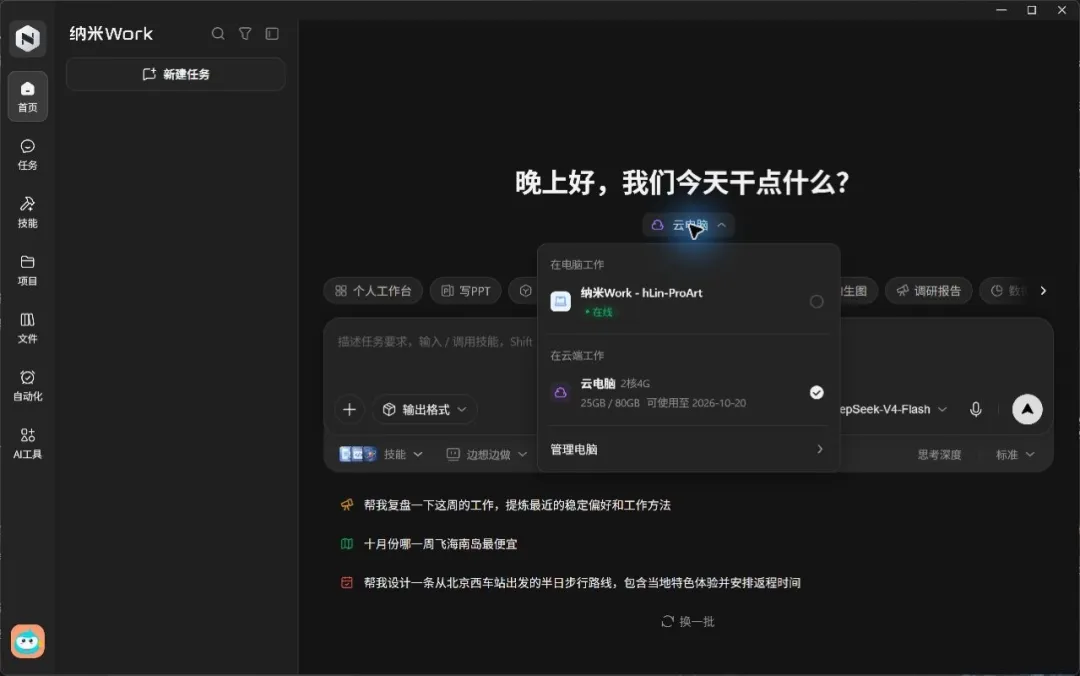Open the 边想边做 dropdown
The image size is (1080, 676).
(487, 454)
